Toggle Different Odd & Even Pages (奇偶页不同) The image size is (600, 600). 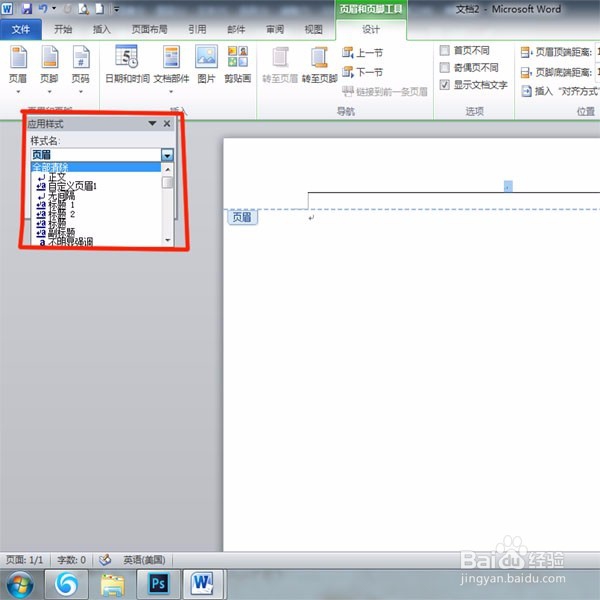444,67
